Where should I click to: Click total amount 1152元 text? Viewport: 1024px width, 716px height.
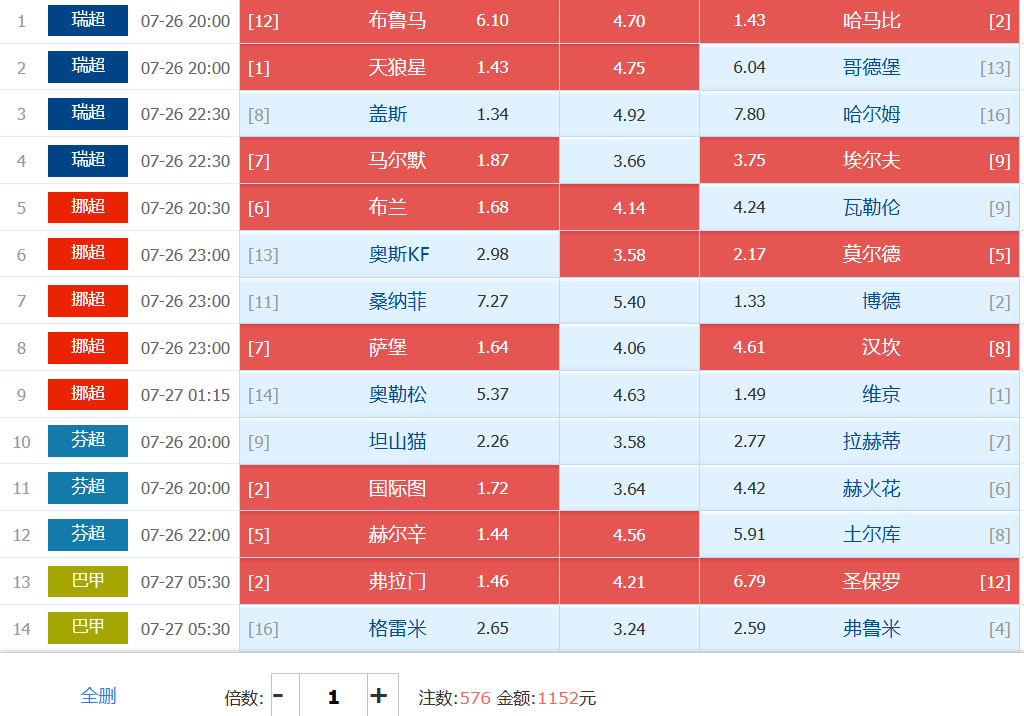tap(566, 698)
